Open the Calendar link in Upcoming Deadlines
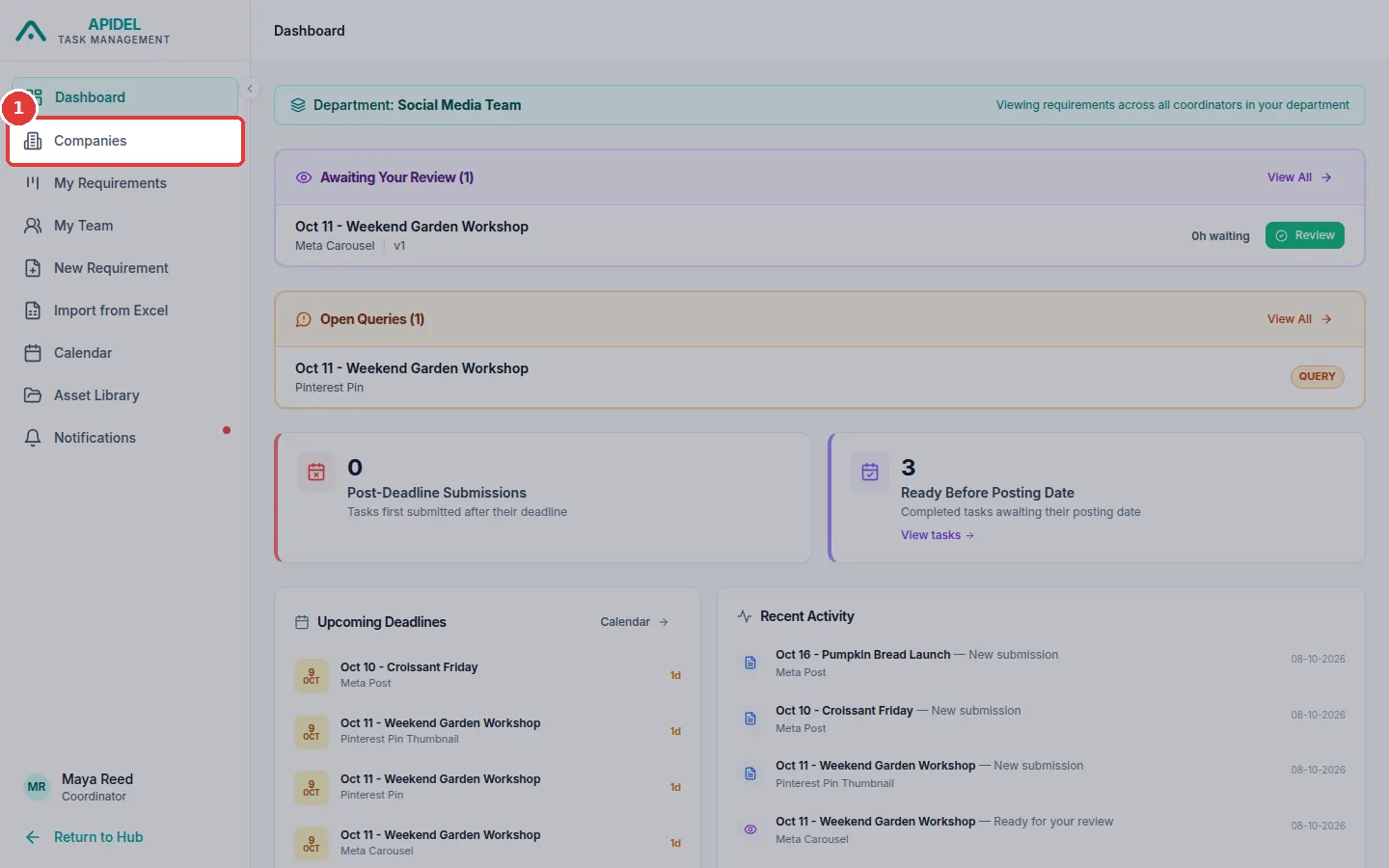The height and width of the screenshot is (868, 1389). 634,622
